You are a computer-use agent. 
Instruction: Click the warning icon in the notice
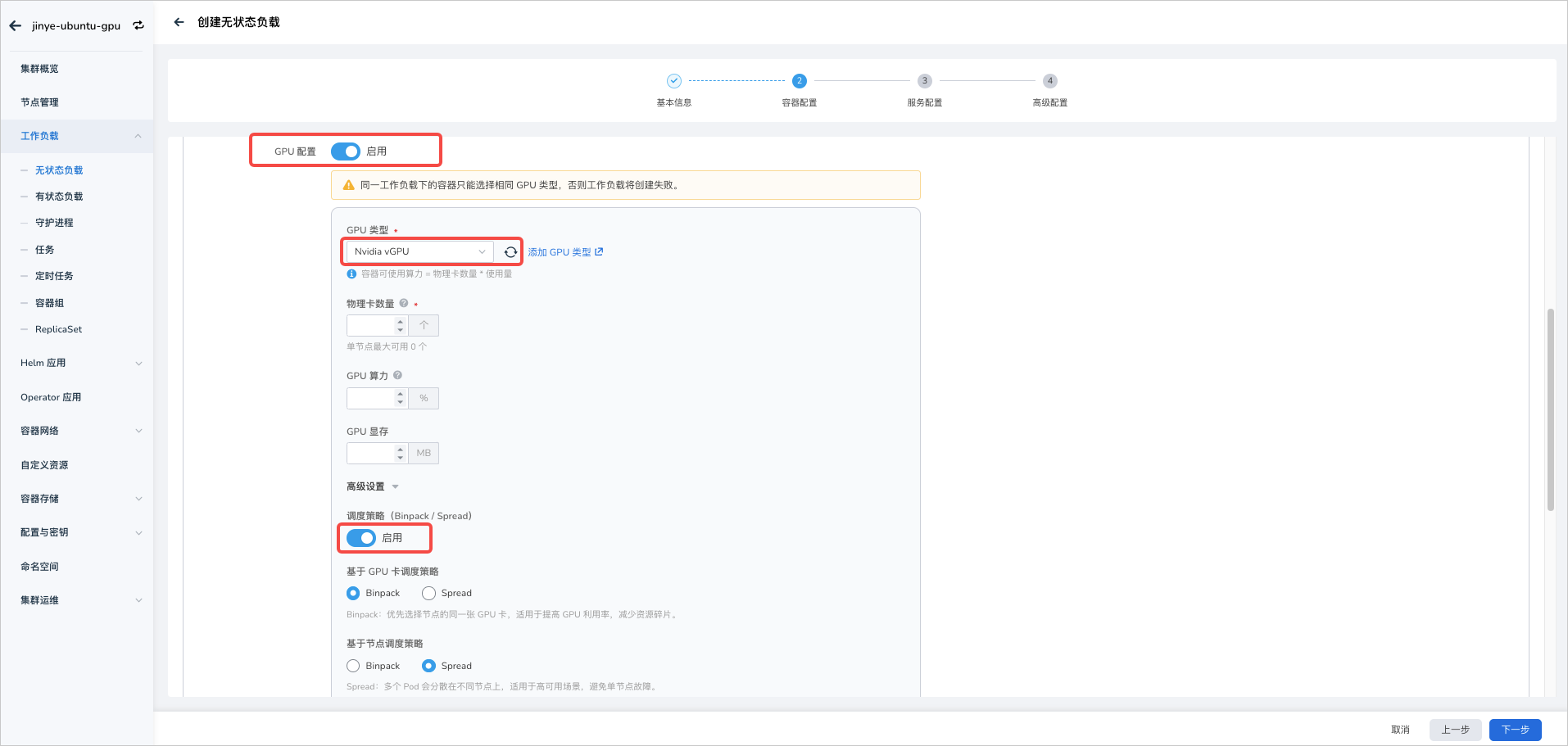point(348,185)
